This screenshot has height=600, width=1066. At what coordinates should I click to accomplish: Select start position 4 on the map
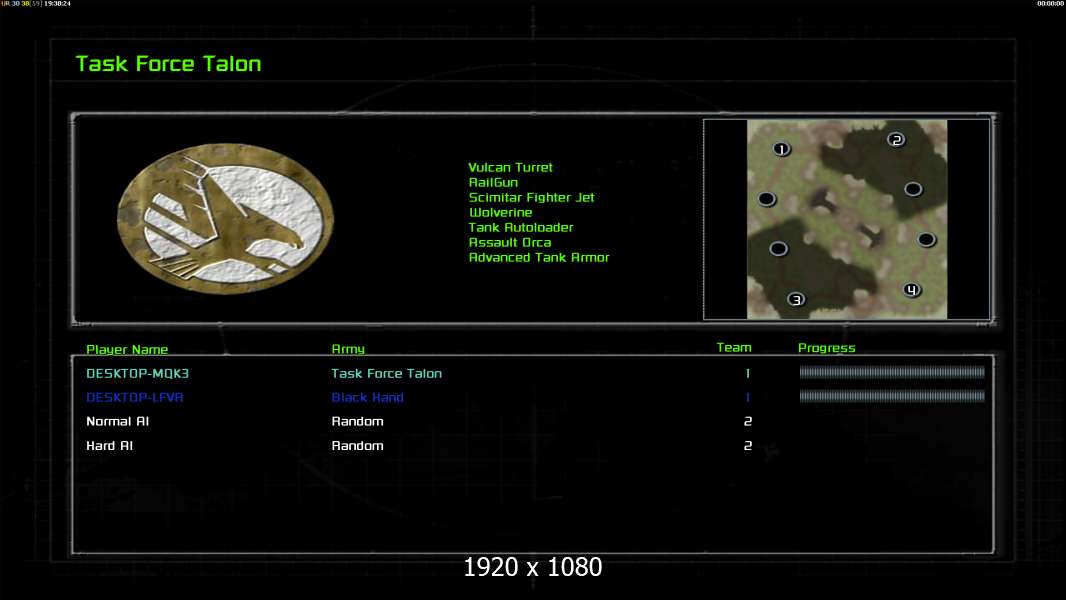point(912,290)
